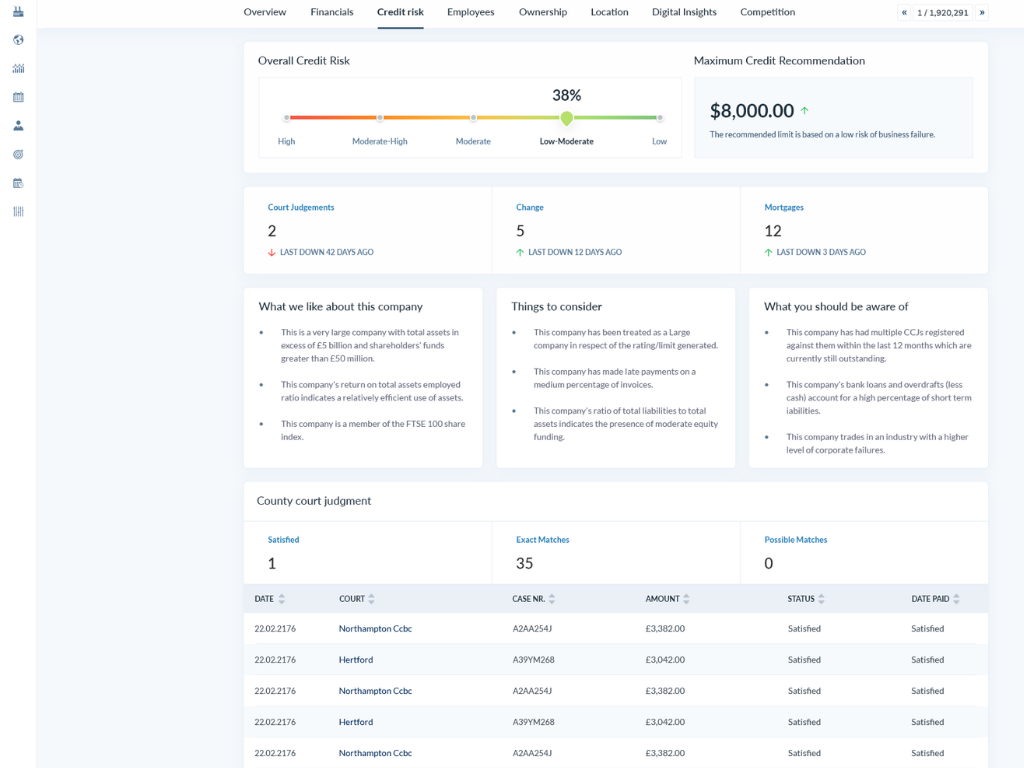The height and width of the screenshot is (768, 1024).
Task: Switch to the Financials tab
Action: tap(331, 12)
